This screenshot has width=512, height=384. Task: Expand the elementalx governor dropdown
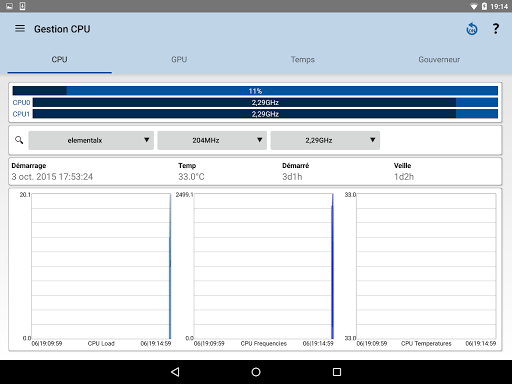tap(91, 140)
